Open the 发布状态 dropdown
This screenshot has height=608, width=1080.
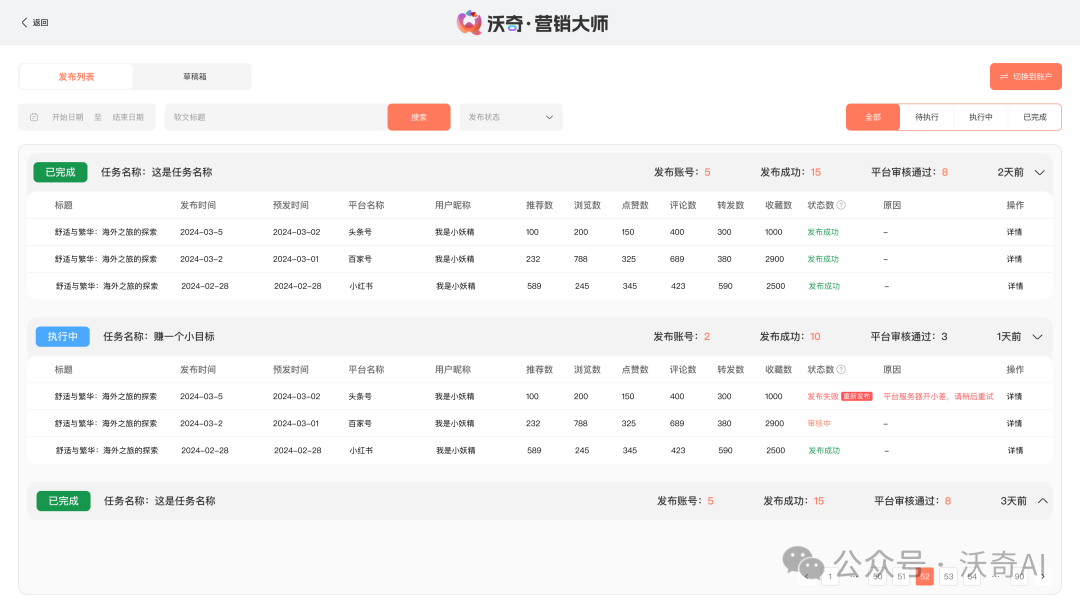(510, 117)
